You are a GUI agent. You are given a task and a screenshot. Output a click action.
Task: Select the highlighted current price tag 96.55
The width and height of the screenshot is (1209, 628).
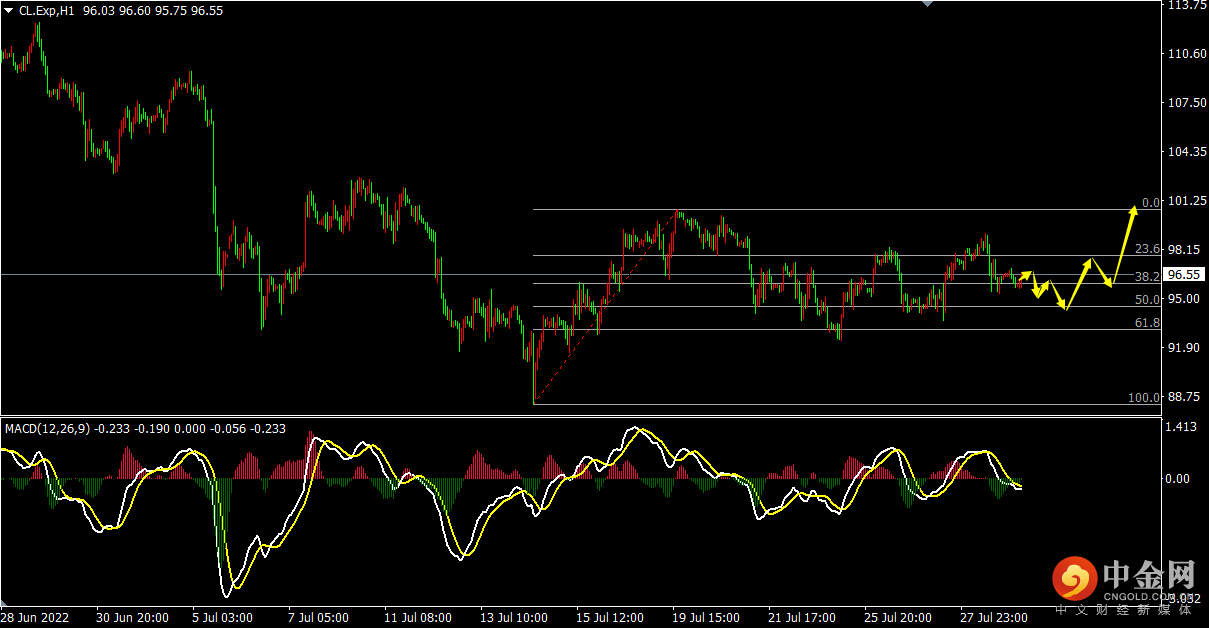coord(1185,275)
